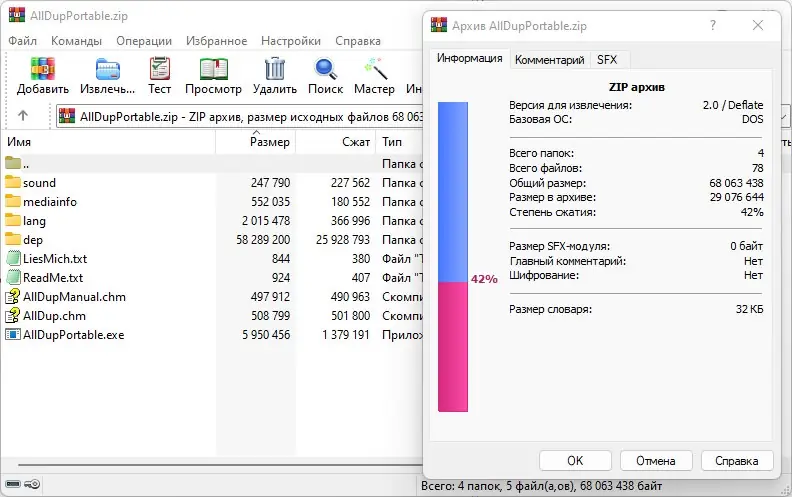Click the status bar total text
This screenshot has width=792, height=497.
pos(541,486)
